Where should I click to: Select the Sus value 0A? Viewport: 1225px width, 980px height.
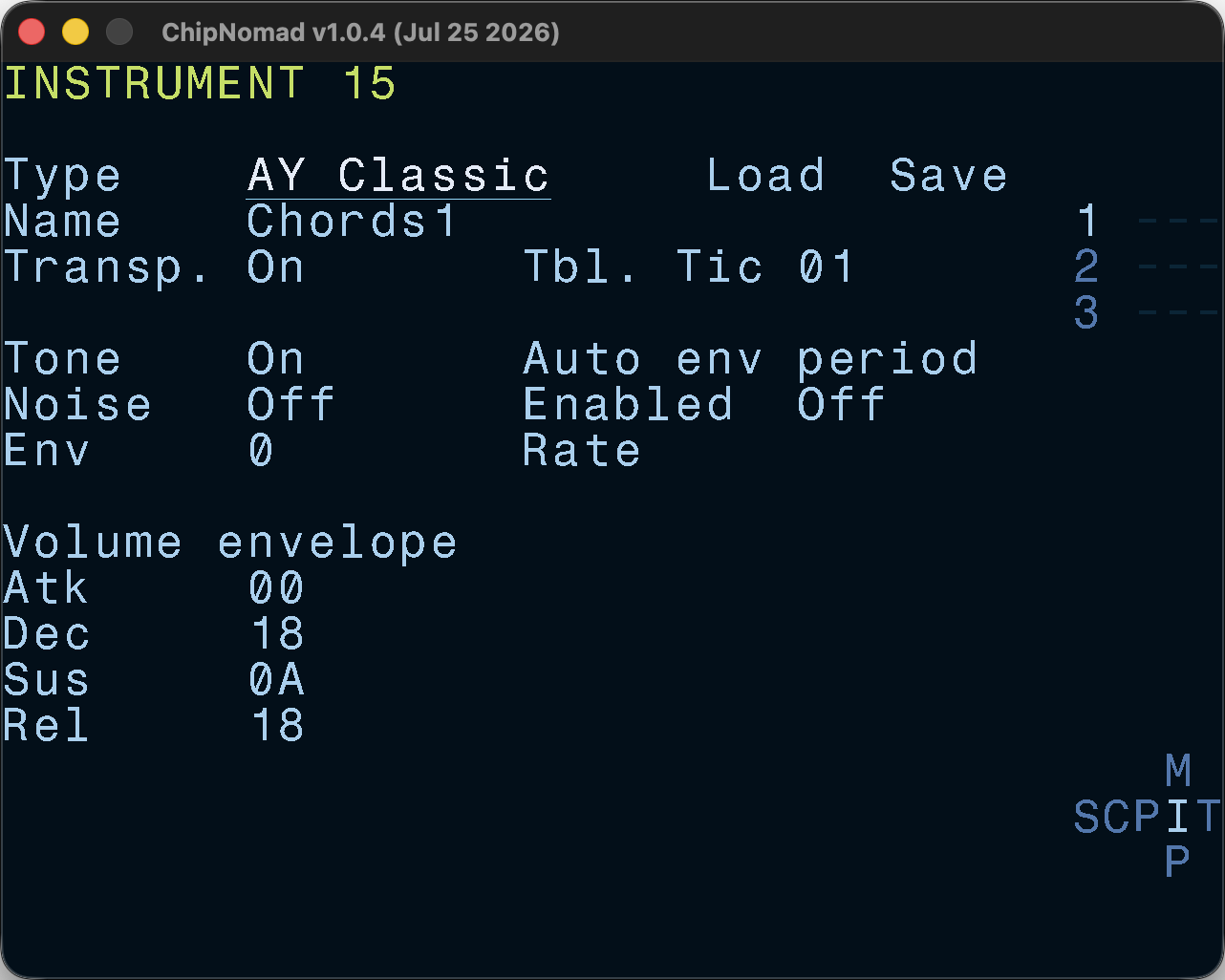[x=277, y=680]
